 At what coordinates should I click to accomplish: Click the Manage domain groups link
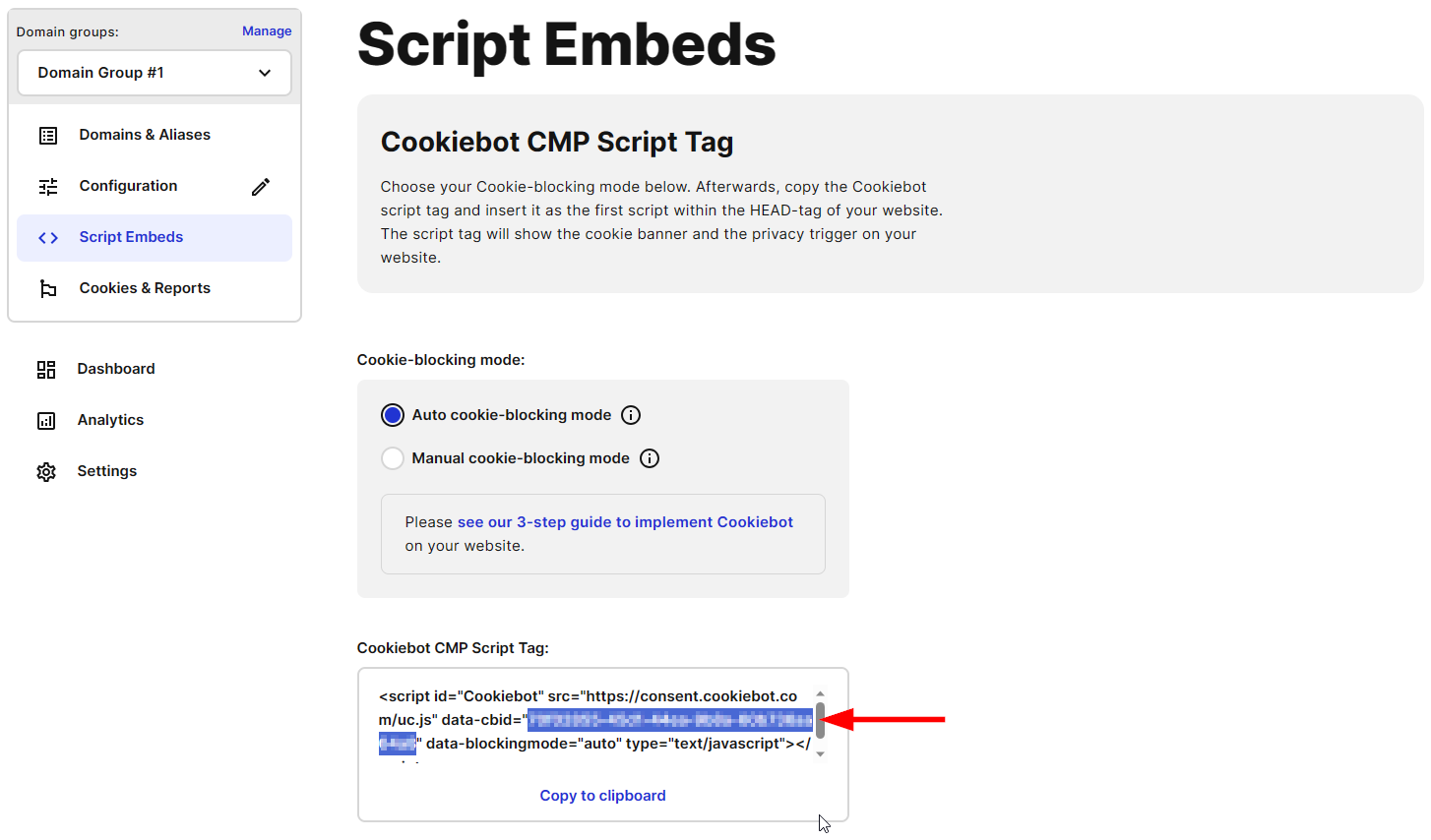point(267,31)
